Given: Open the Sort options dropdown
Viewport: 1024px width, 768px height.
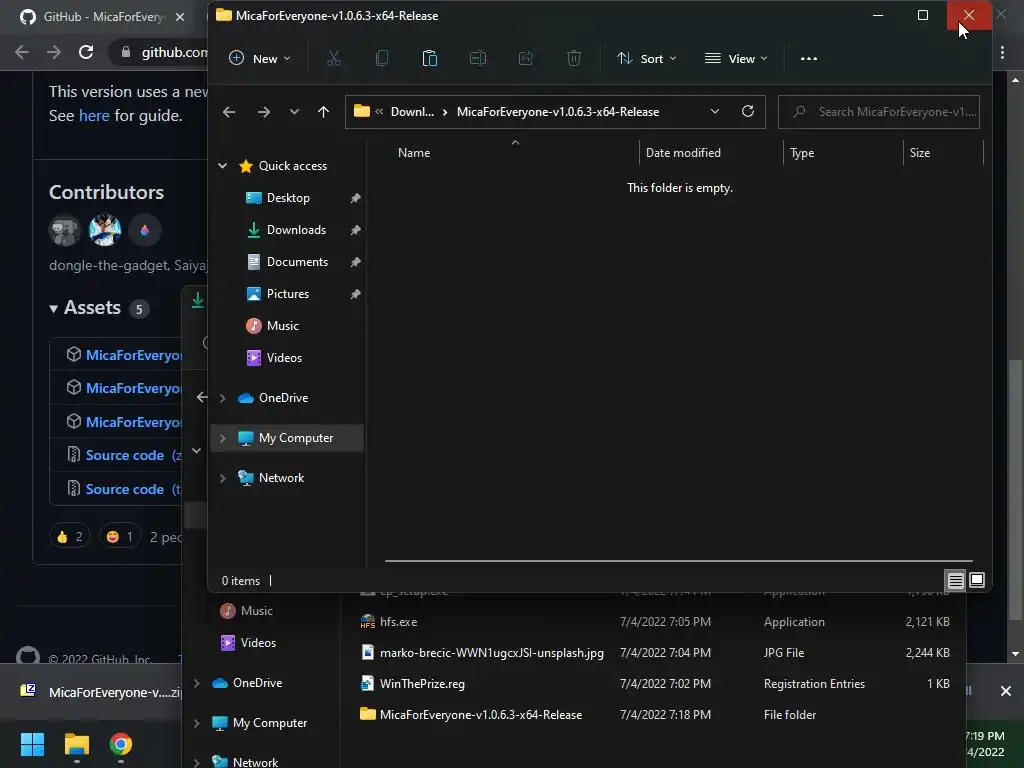Looking at the screenshot, I should click(x=647, y=59).
